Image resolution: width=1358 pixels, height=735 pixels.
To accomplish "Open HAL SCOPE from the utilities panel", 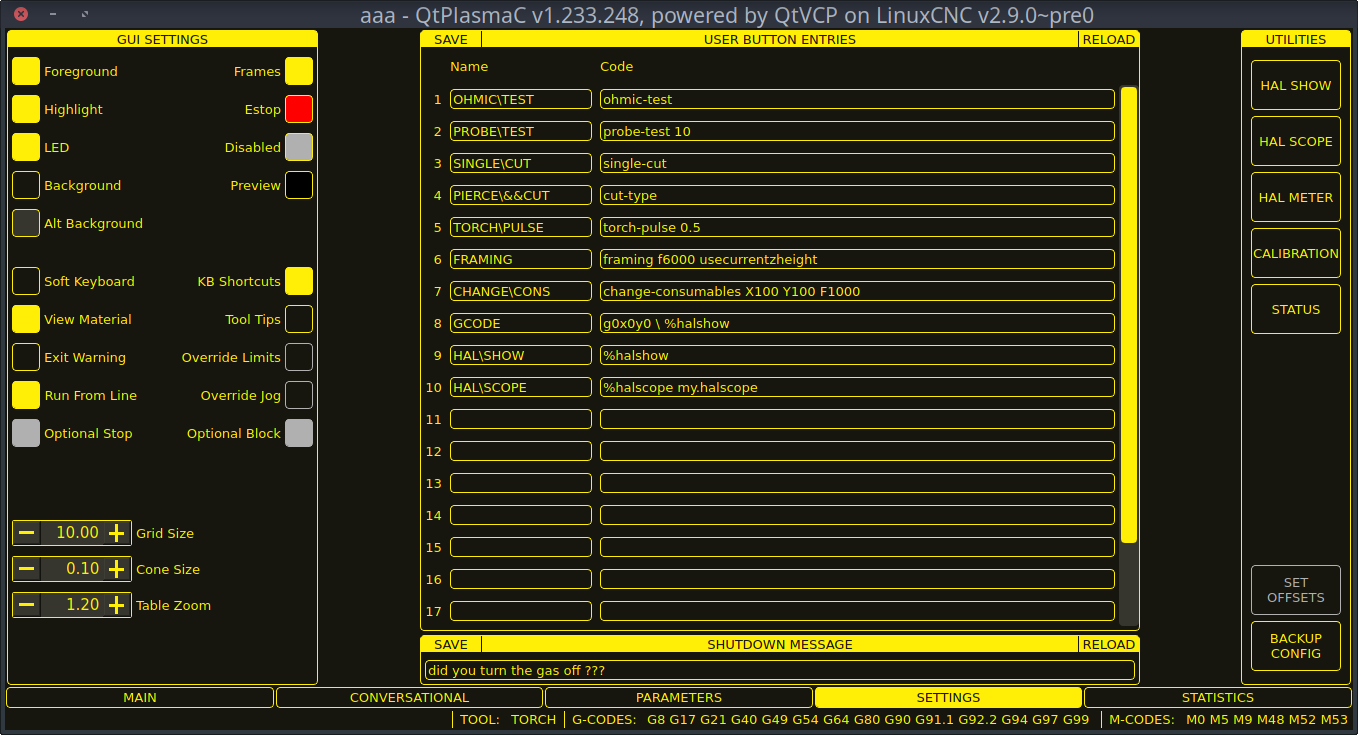I will point(1295,141).
